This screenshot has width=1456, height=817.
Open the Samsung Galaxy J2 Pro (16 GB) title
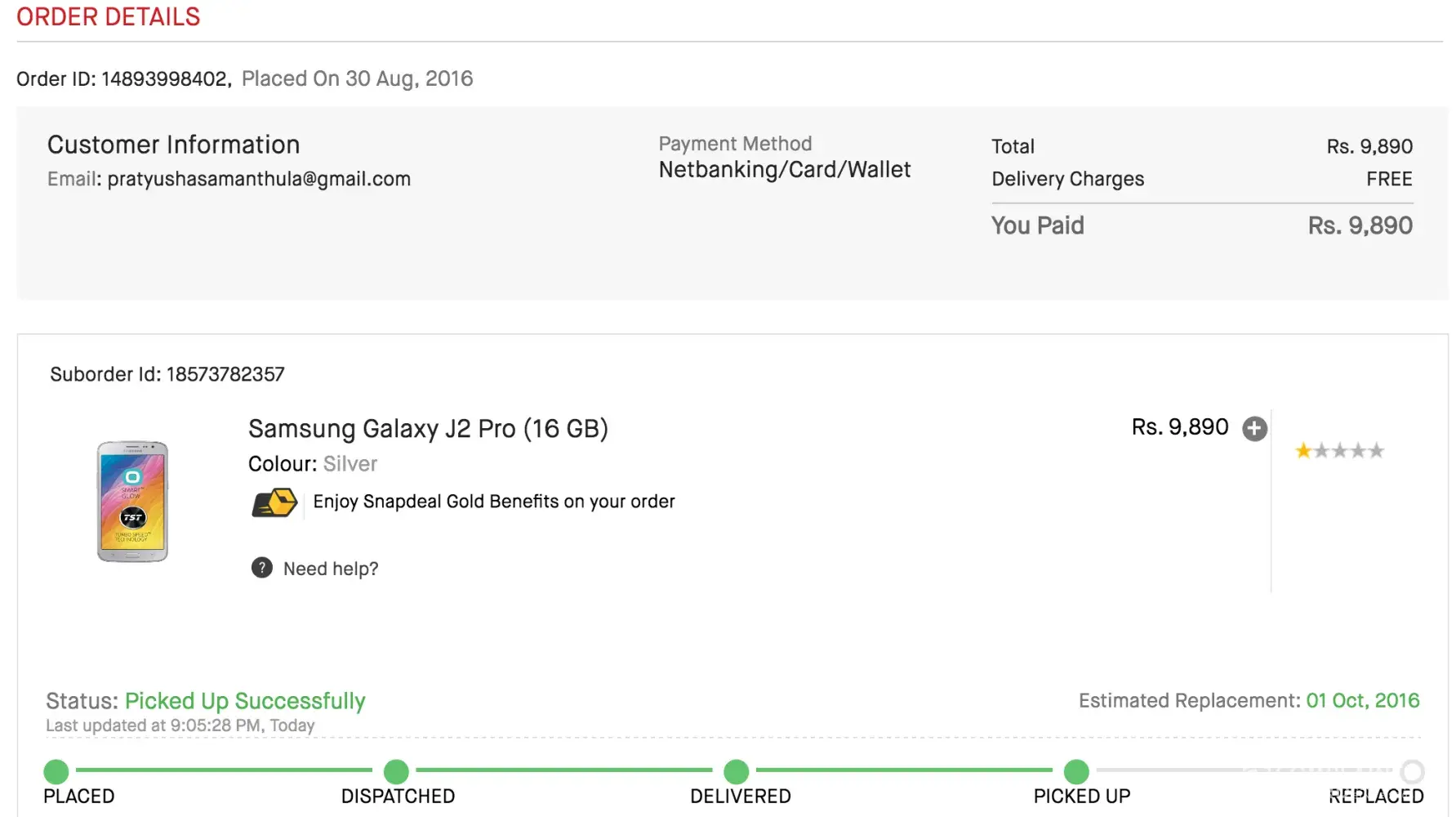(x=428, y=429)
